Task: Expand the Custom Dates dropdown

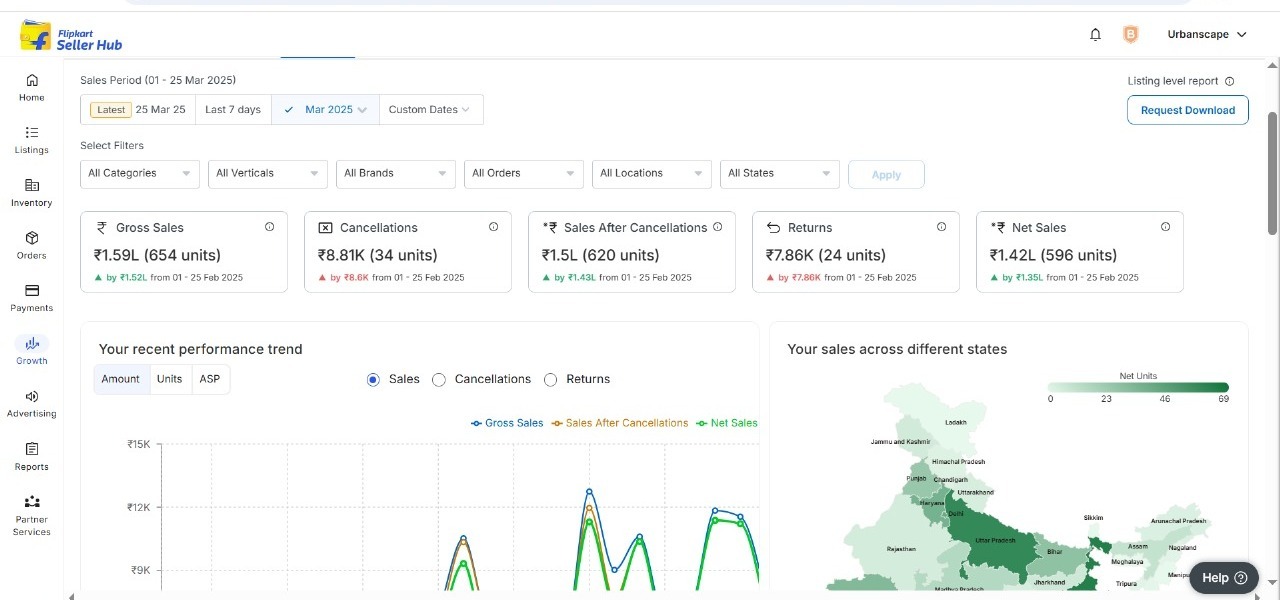Action: (x=430, y=110)
